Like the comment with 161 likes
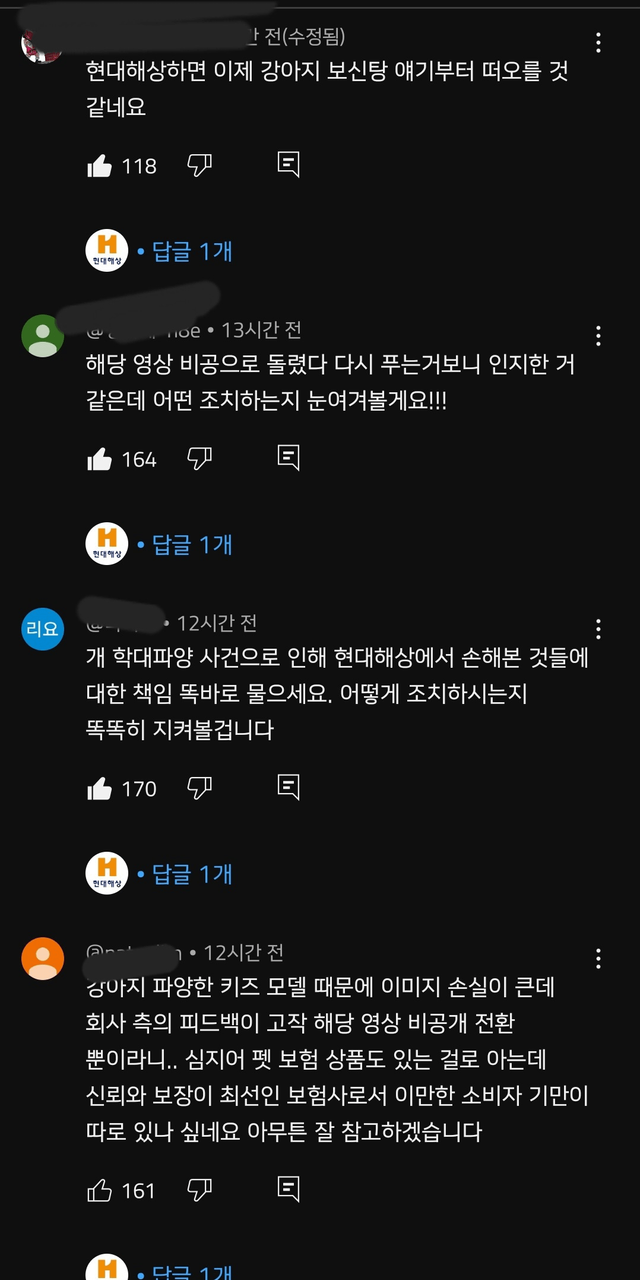The height and width of the screenshot is (1280, 640). click(x=100, y=1191)
